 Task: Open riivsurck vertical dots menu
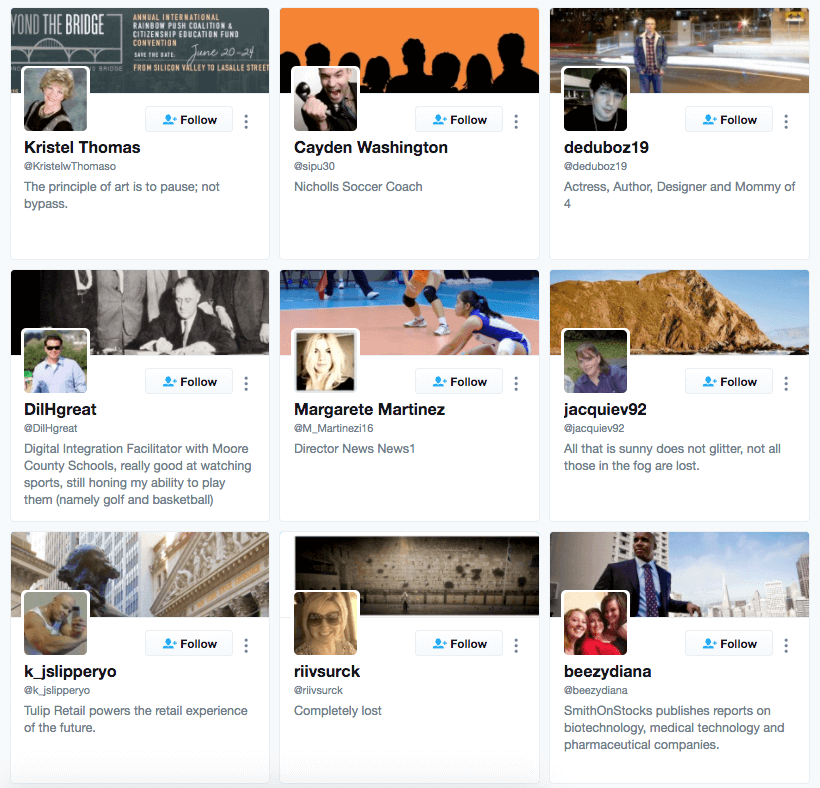click(516, 645)
